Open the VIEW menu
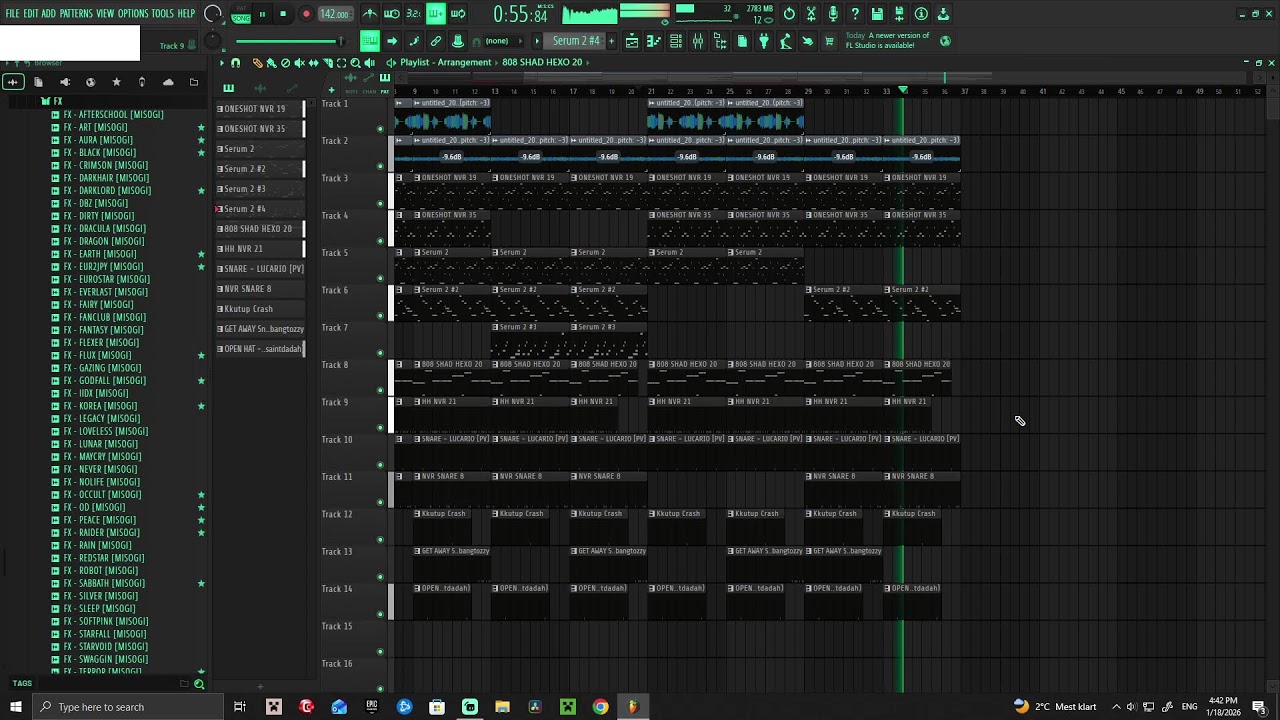Viewport: 1280px width, 720px height. [x=105, y=14]
